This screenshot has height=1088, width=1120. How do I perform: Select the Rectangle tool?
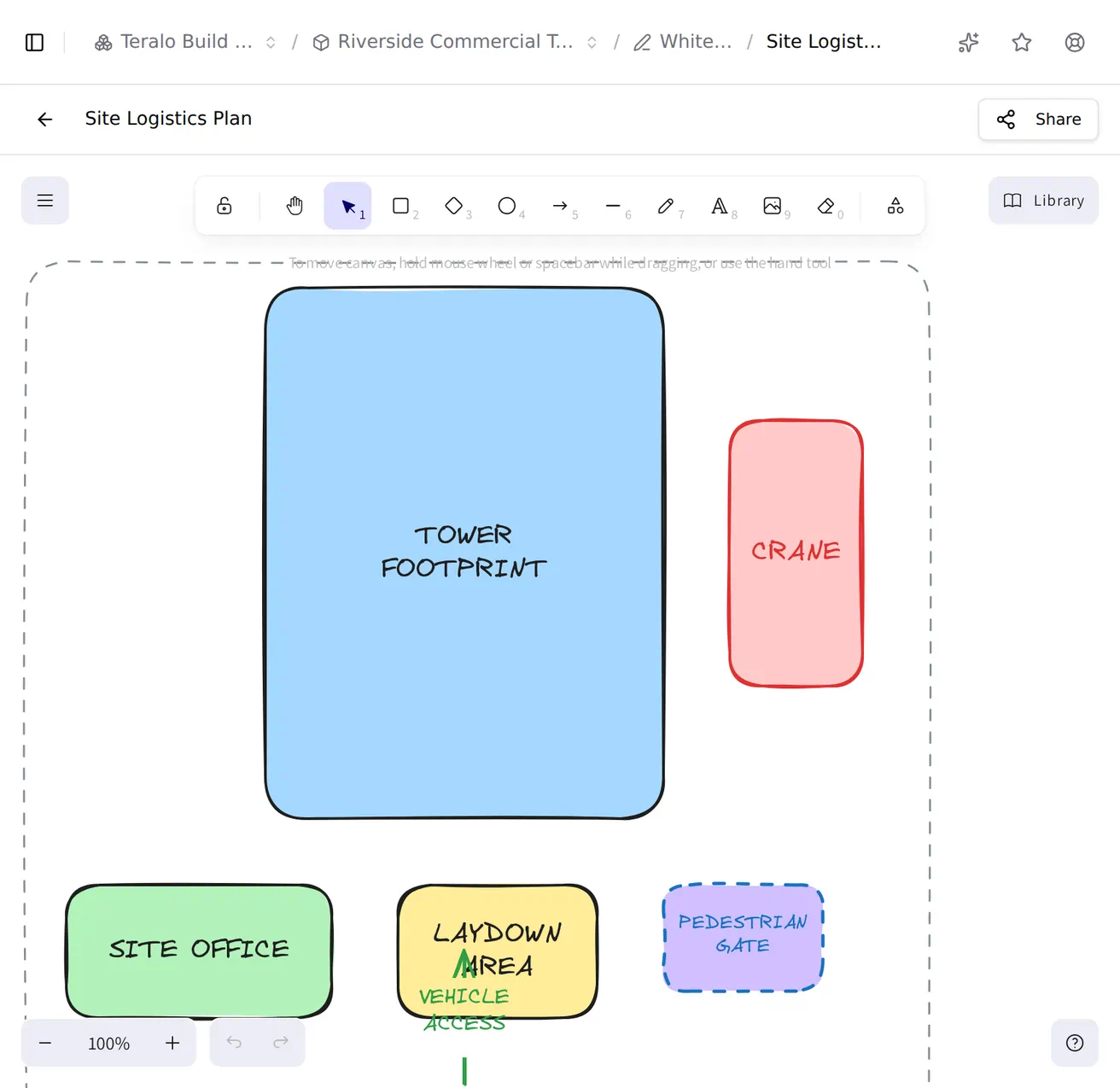pyautogui.click(x=400, y=206)
